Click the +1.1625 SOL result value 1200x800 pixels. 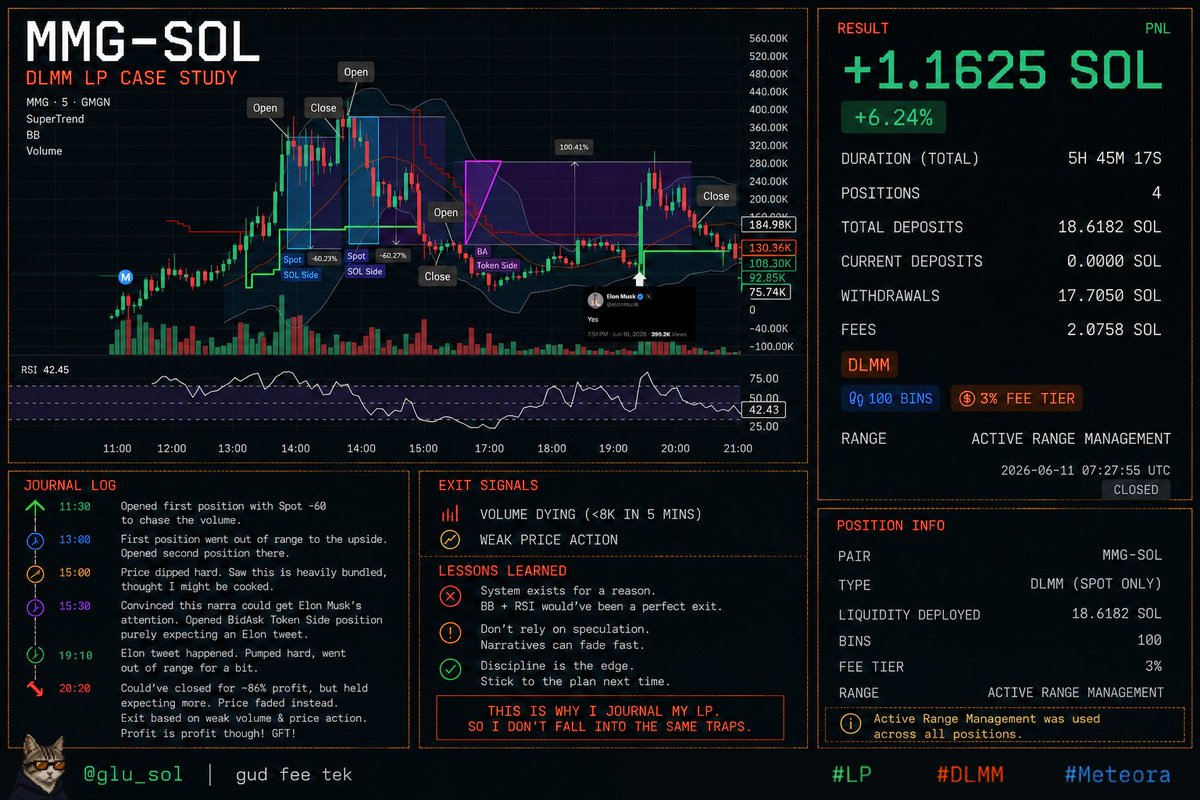pos(1003,72)
